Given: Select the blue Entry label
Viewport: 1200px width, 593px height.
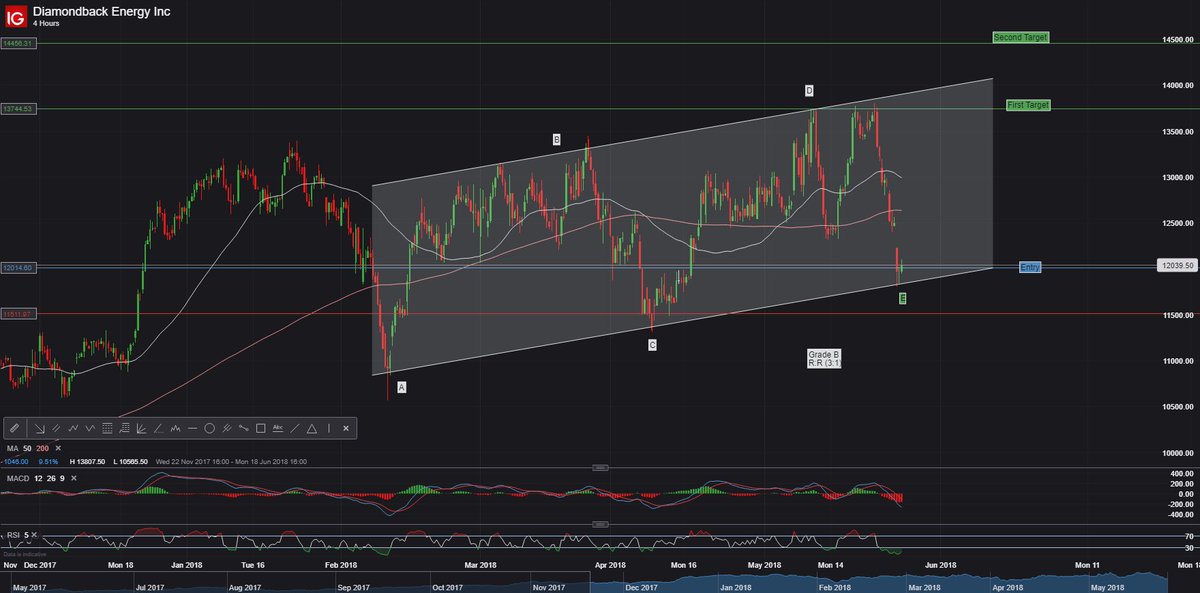Looking at the screenshot, I should click(x=1030, y=267).
